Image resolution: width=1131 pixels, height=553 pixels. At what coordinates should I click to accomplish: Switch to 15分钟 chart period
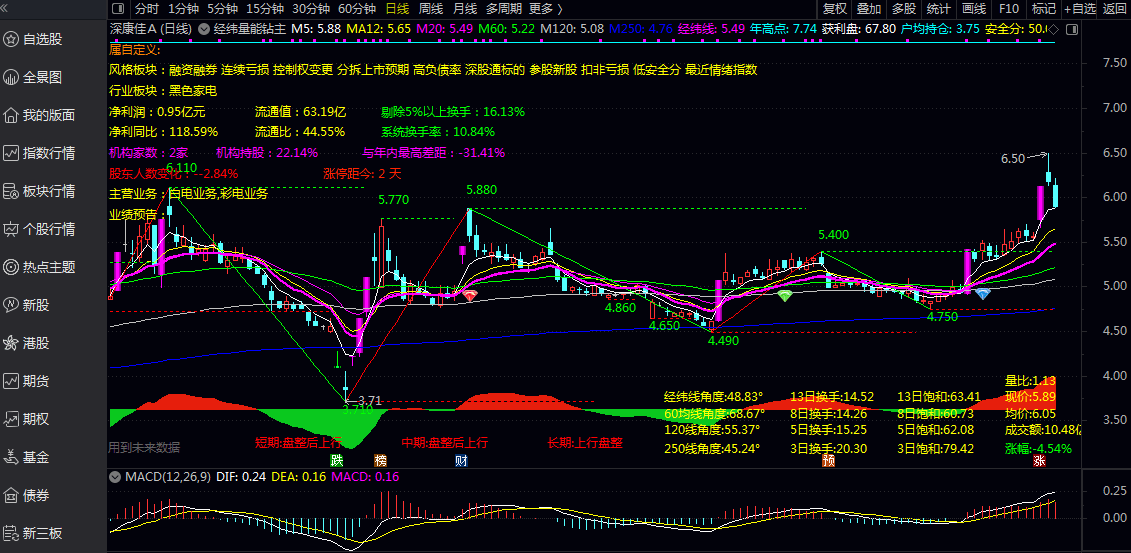coord(265,9)
